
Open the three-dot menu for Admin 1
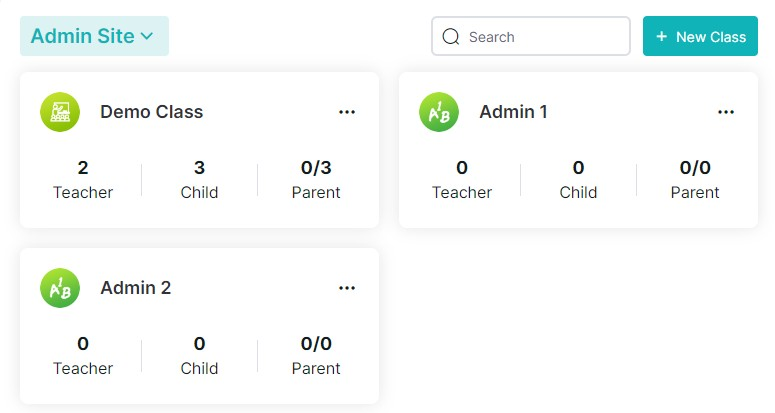[x=726, y=112]
